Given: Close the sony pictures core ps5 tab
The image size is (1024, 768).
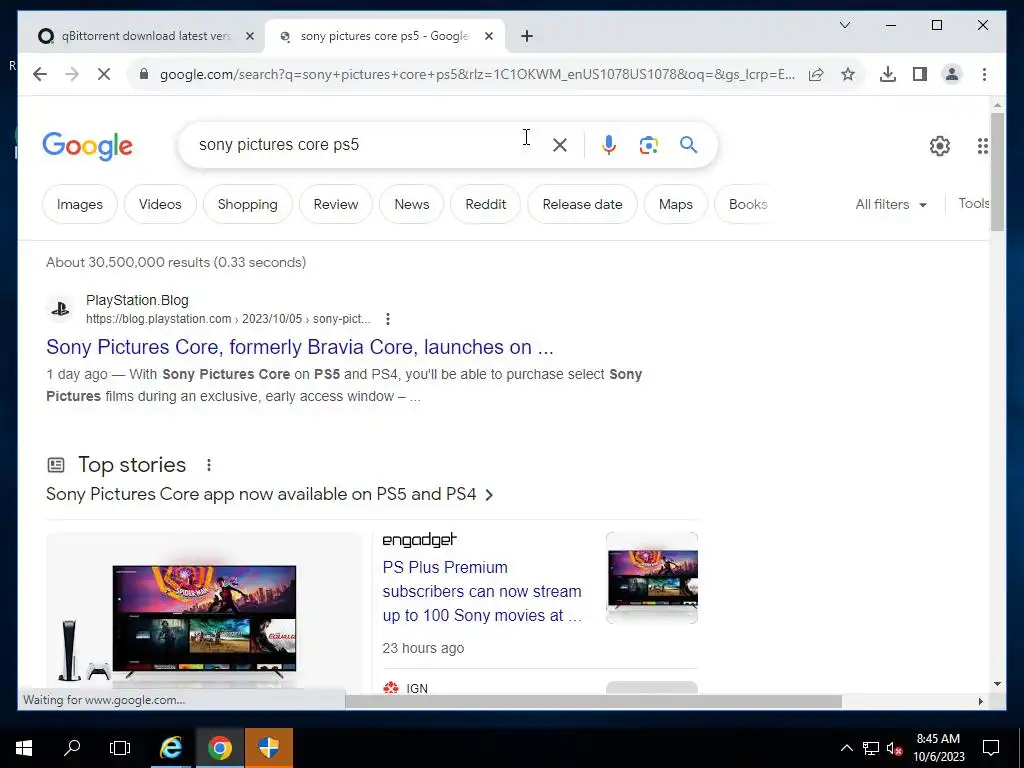Looking at the screenshot, I should (488, 36).
